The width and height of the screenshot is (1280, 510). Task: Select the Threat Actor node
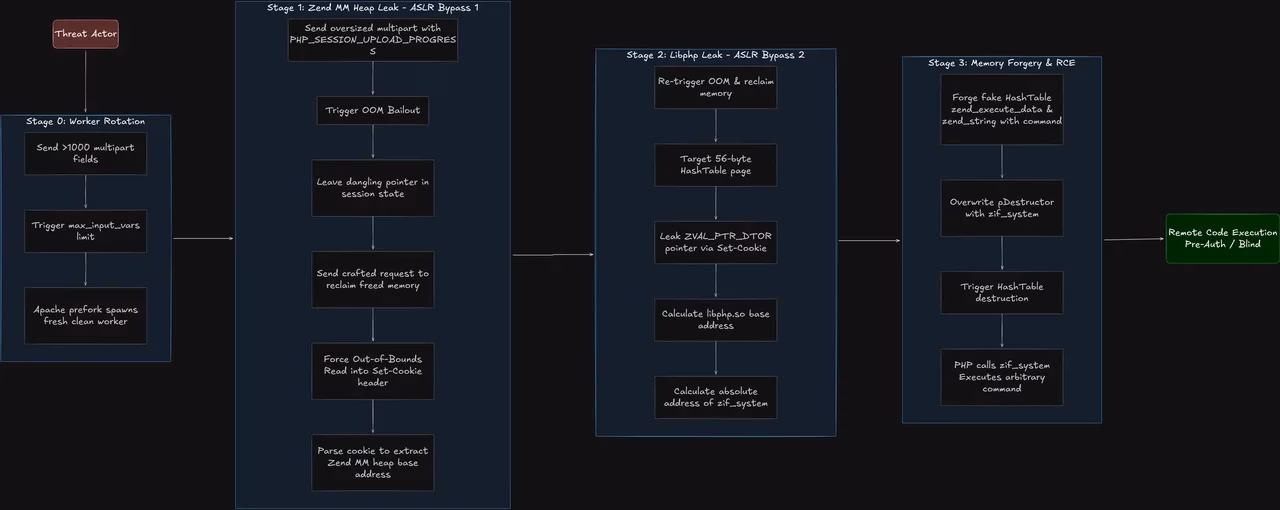85,34
